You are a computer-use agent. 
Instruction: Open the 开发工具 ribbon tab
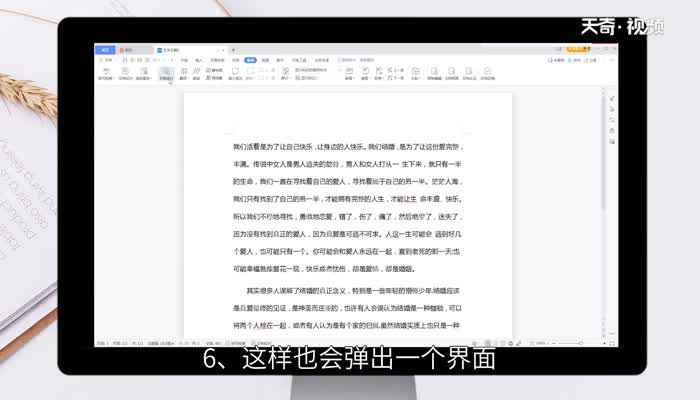[x=299, y=60]
